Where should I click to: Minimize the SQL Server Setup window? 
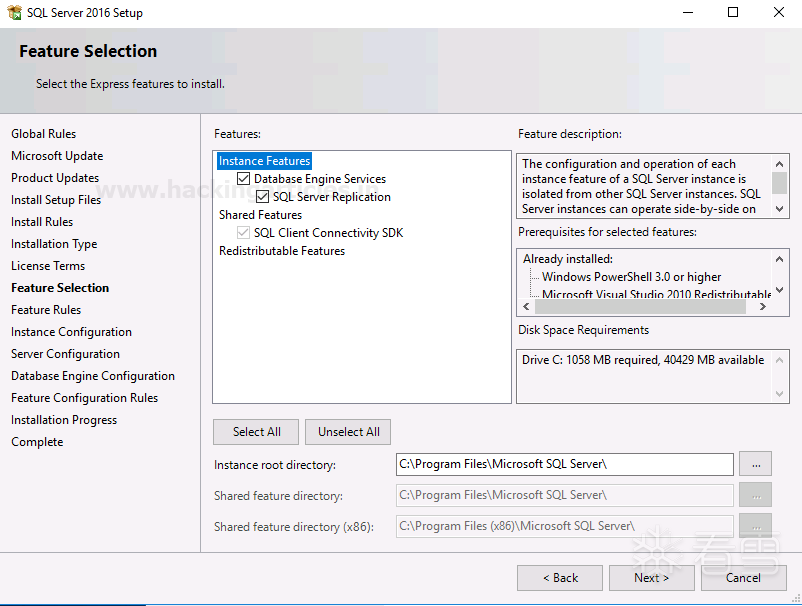(x=688, y=12)
